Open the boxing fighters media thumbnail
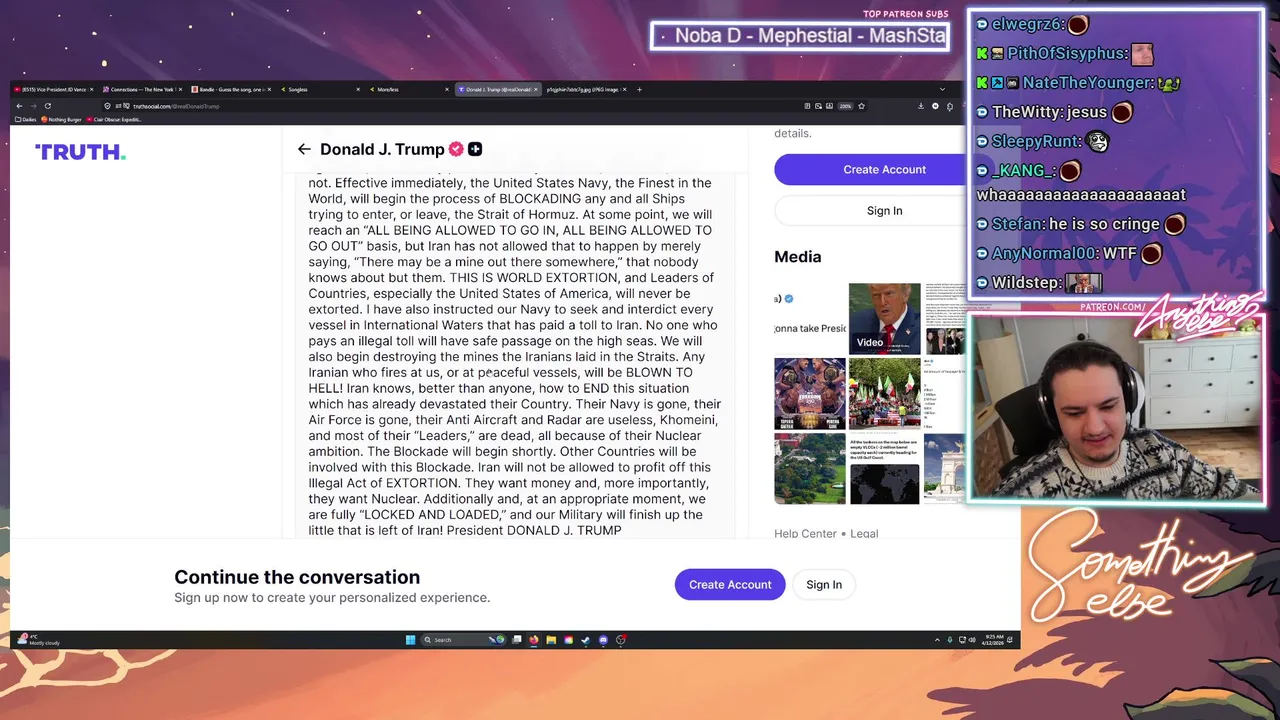This screenshot has height=720, width=1280. click(x=810, y=394)
